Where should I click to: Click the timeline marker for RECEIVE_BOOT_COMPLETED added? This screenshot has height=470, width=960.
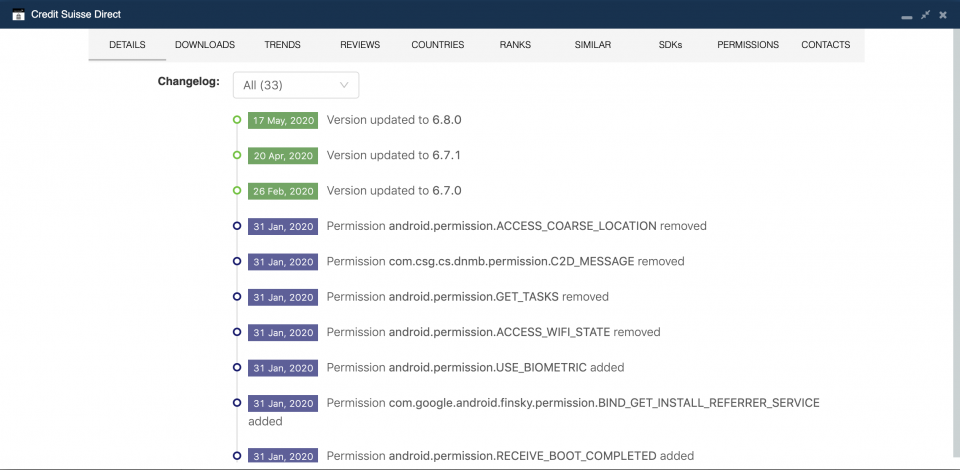pyautogui.click(x=237, y=455)
